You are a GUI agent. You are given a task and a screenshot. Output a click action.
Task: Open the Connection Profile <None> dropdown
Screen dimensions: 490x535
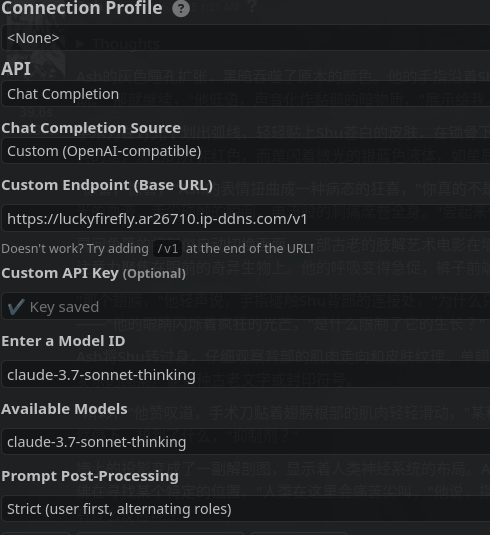coord(246,38)
